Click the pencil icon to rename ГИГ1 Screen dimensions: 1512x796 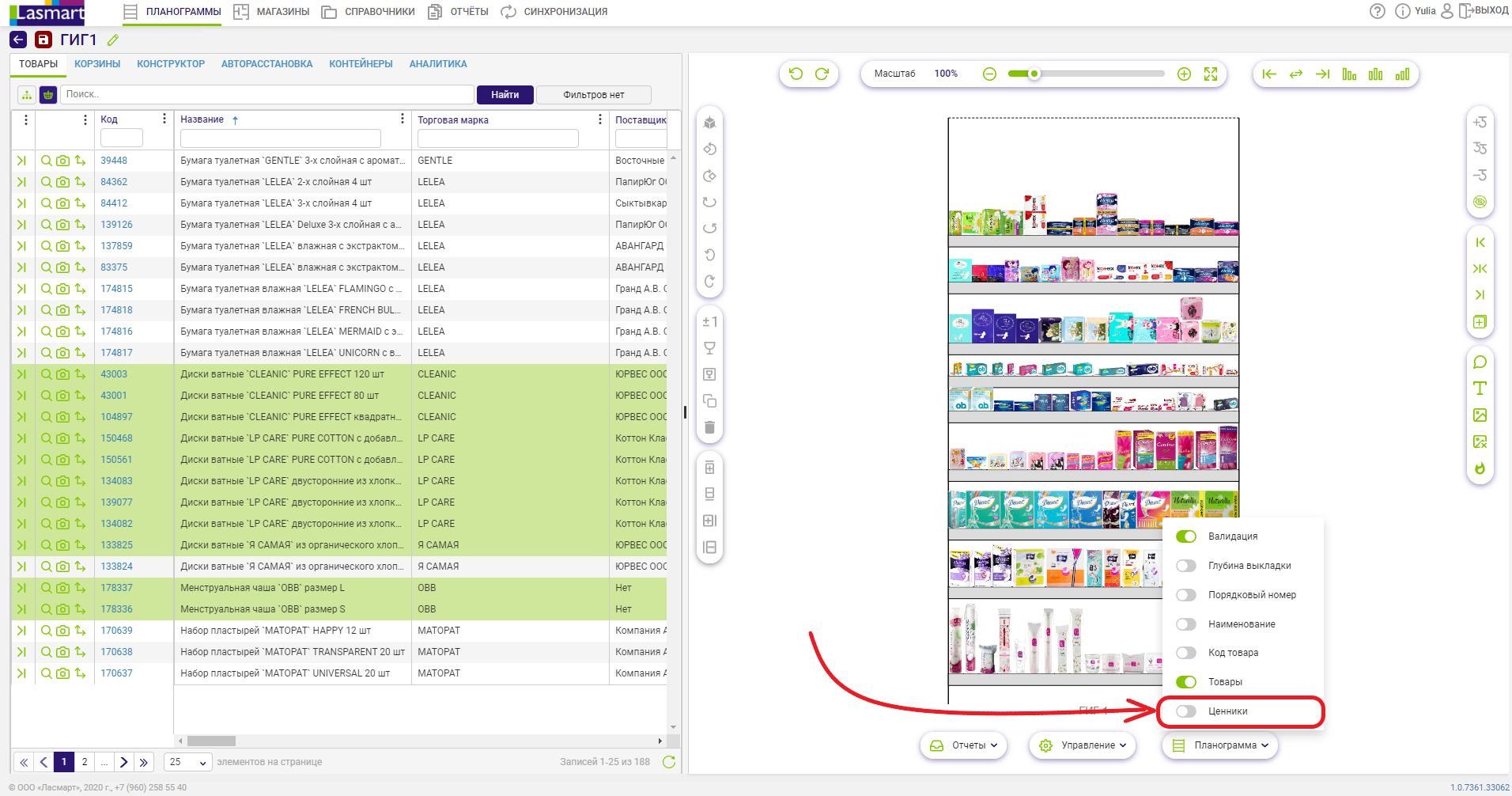point(113,40)
